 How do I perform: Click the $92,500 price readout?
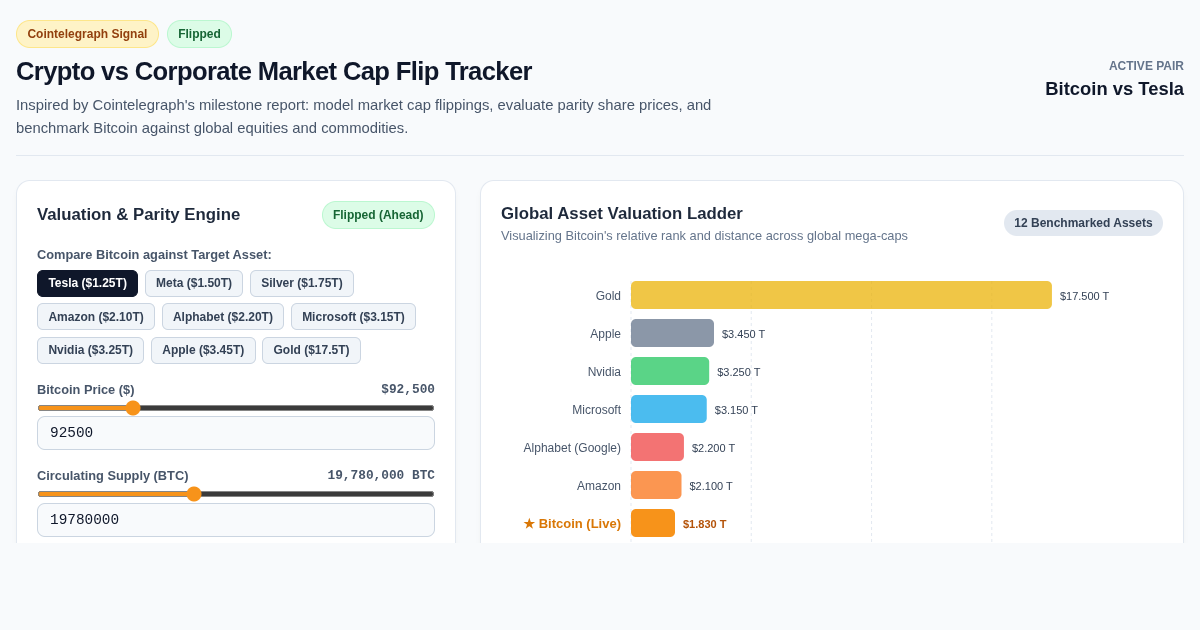(x=408, y=389)
